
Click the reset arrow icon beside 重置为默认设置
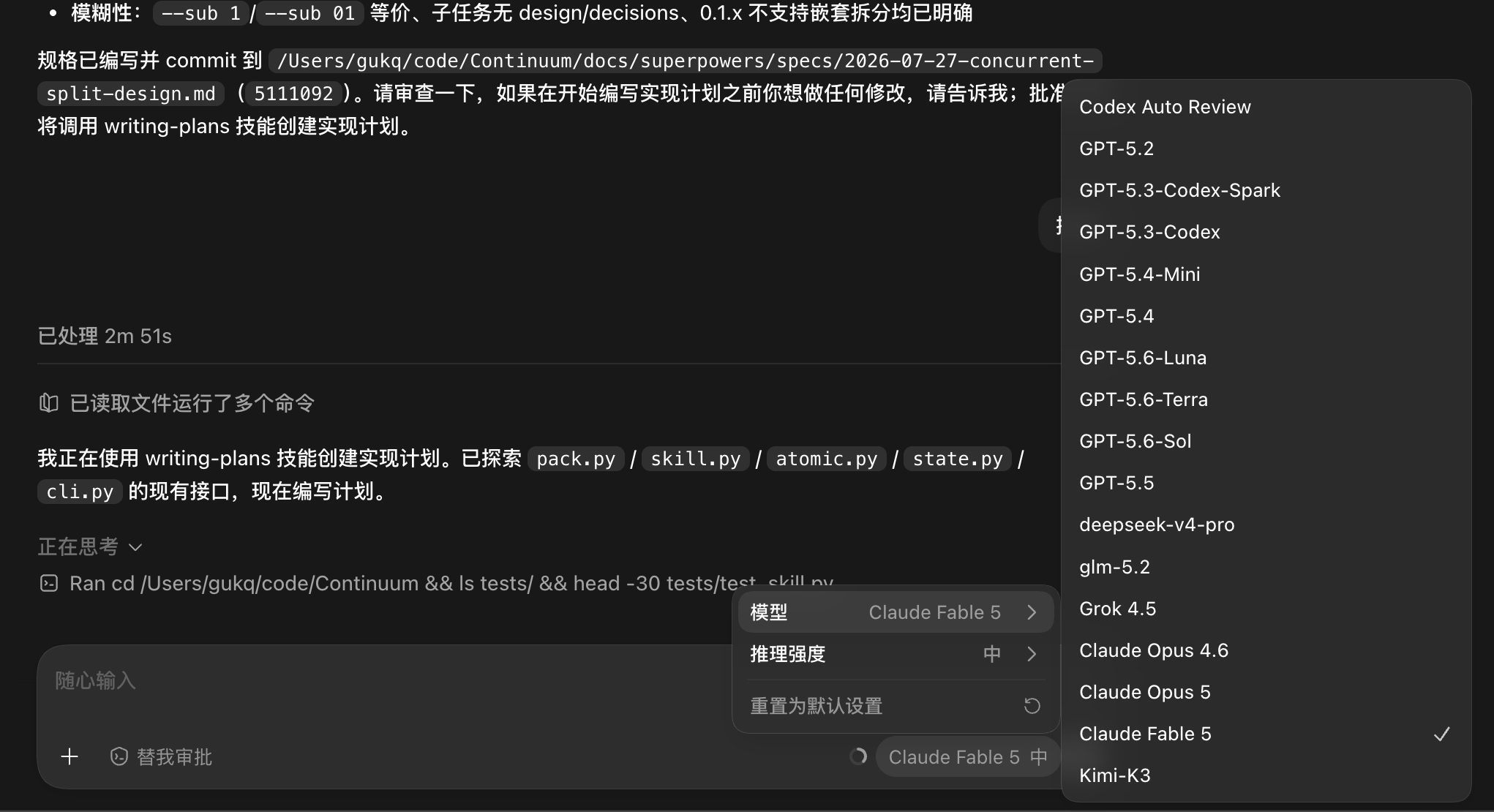coord(1032,706)
